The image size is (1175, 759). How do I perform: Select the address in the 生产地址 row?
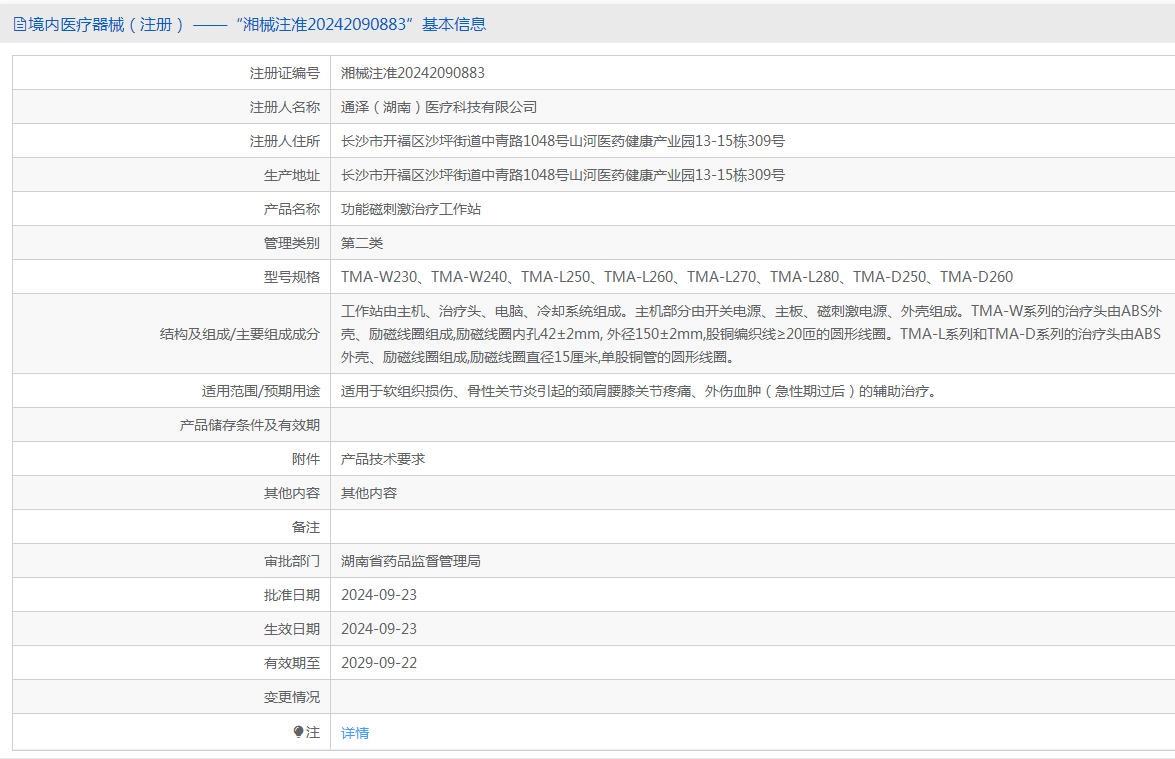[x=563, y=175]
